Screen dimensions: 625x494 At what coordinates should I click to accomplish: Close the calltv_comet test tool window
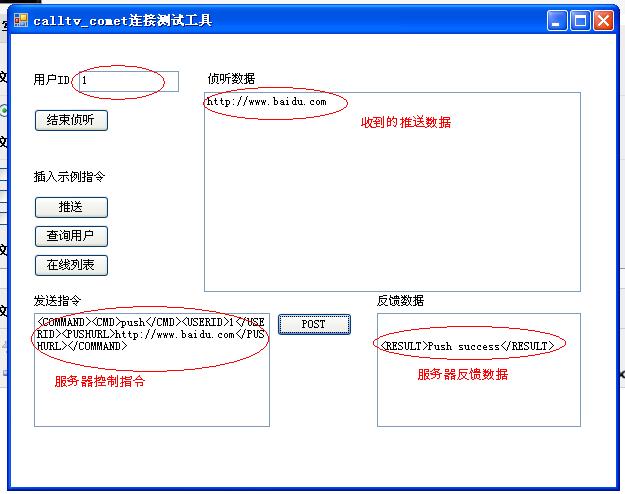point(603,20)
